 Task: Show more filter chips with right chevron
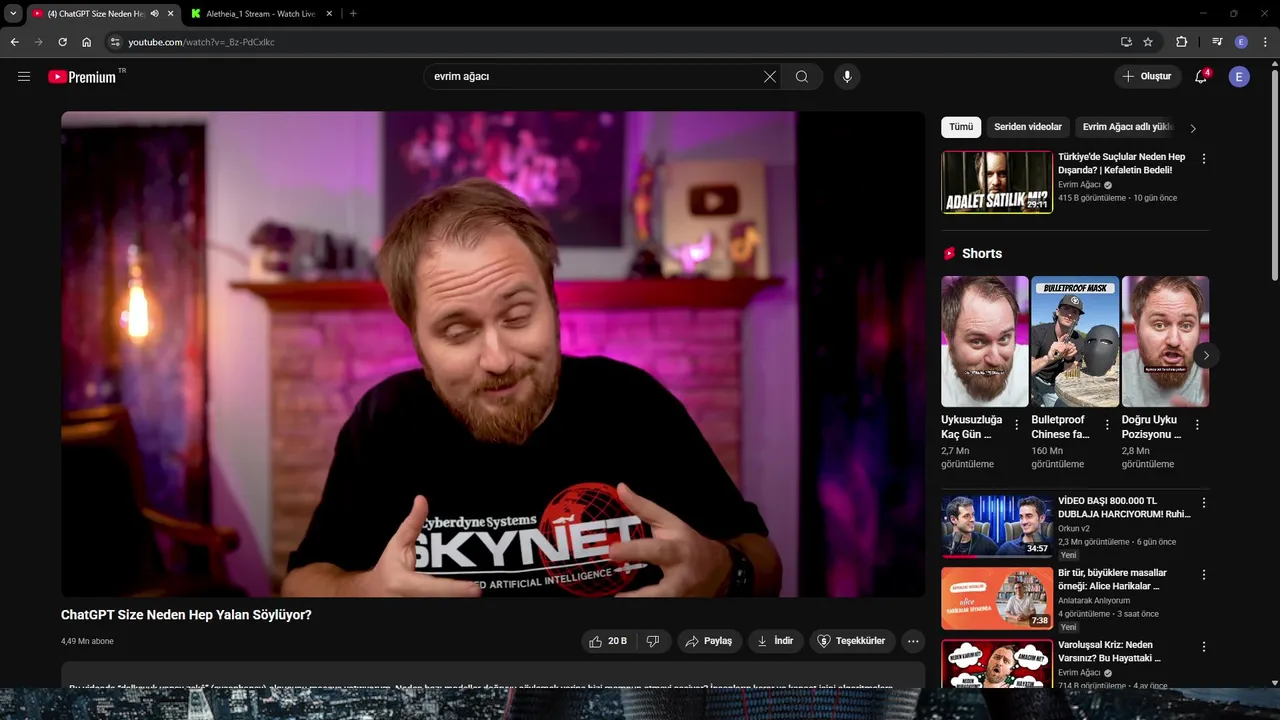[1192, 128]
